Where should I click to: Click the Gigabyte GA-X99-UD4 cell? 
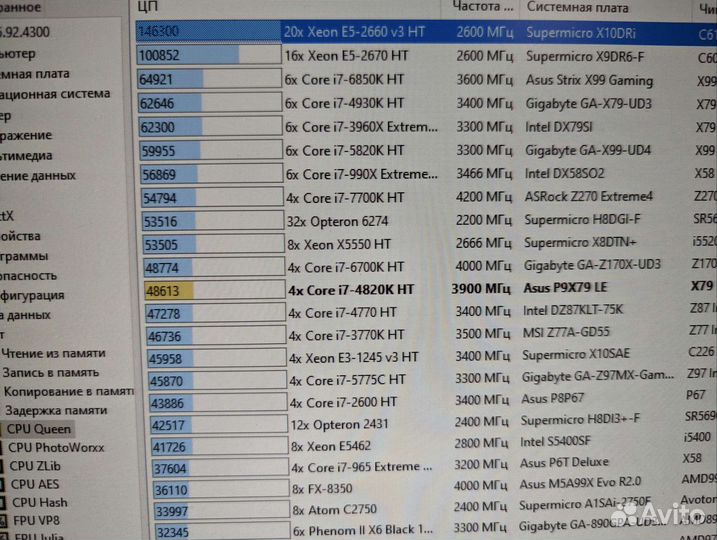[588, 150]
